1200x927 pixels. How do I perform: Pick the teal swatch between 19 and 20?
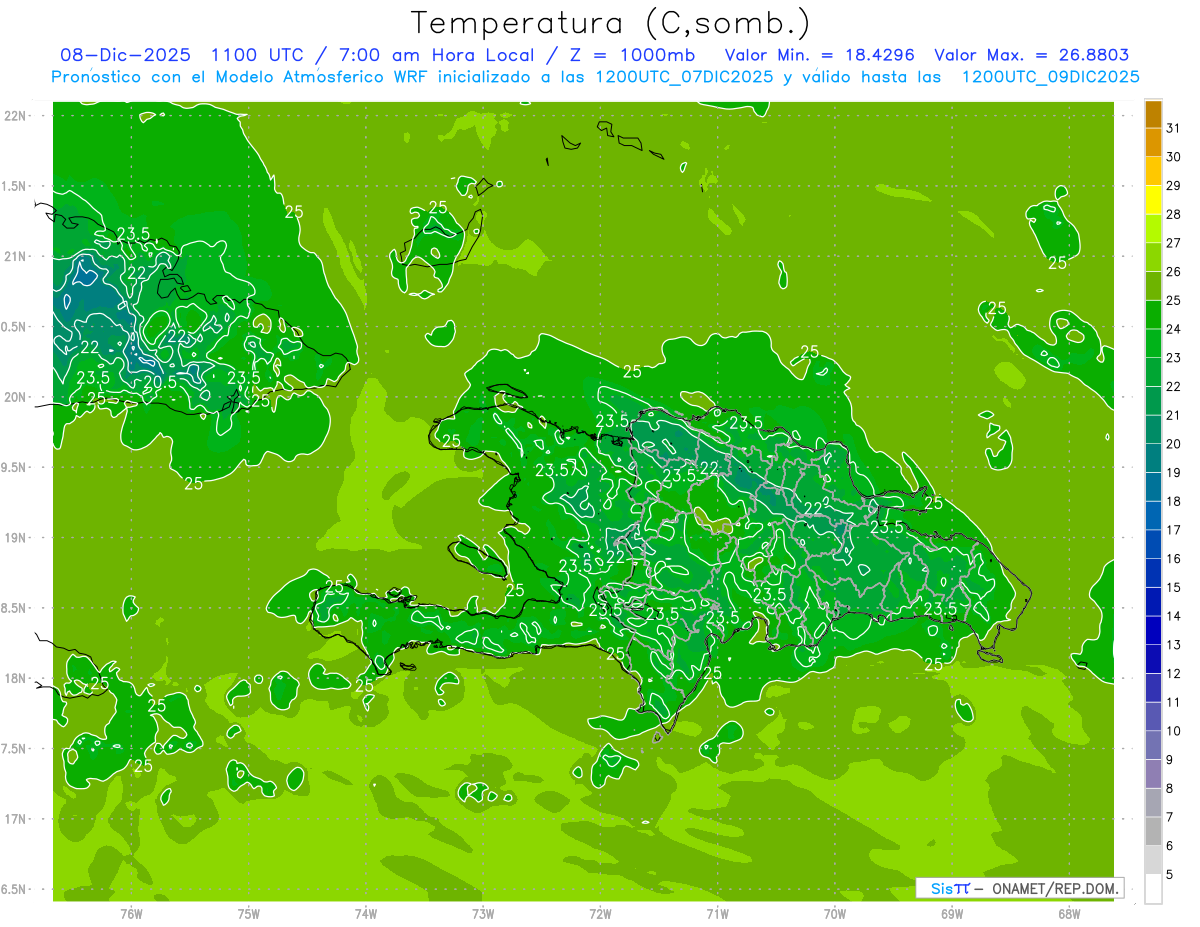tap(1153, 458)
